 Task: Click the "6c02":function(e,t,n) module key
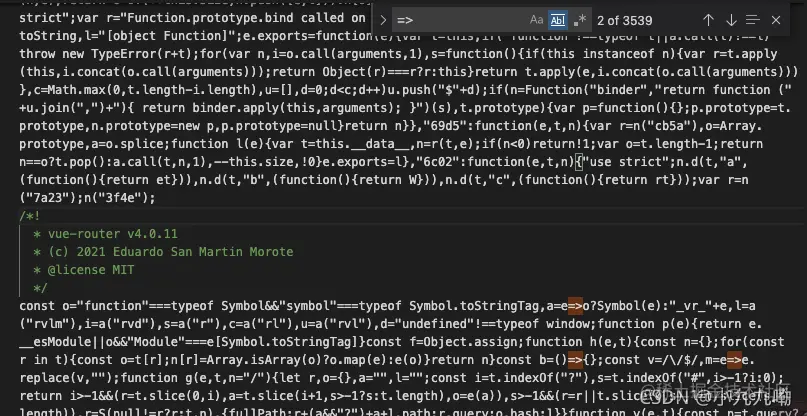coord(495,162)
